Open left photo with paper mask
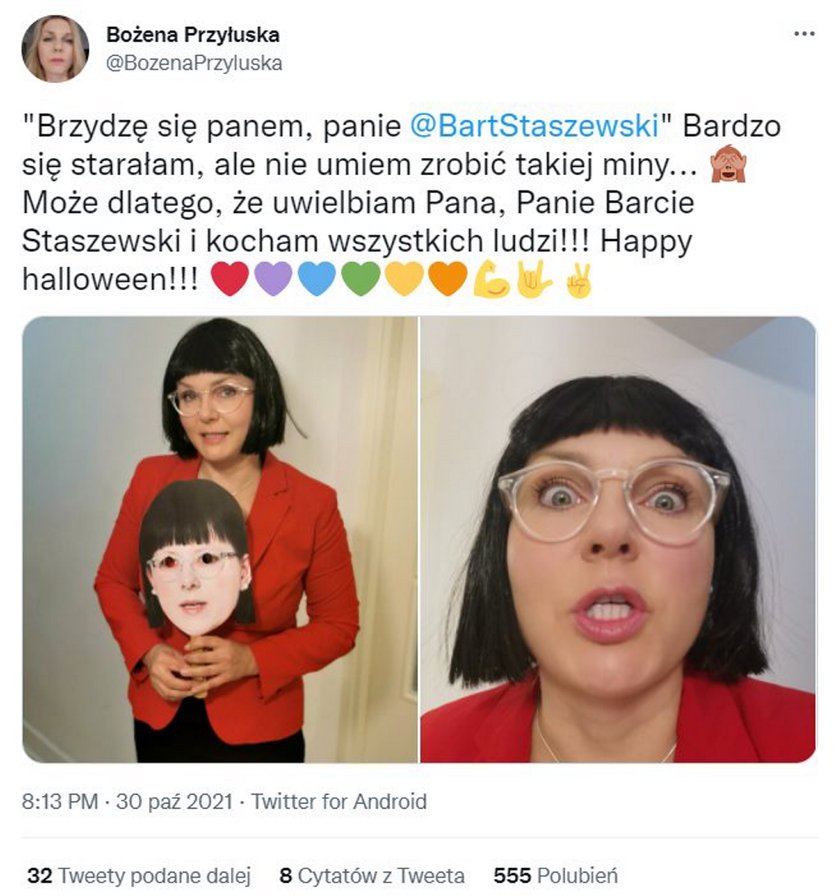The height and width of the screenshot is (896, 840). tap(220, 539)
